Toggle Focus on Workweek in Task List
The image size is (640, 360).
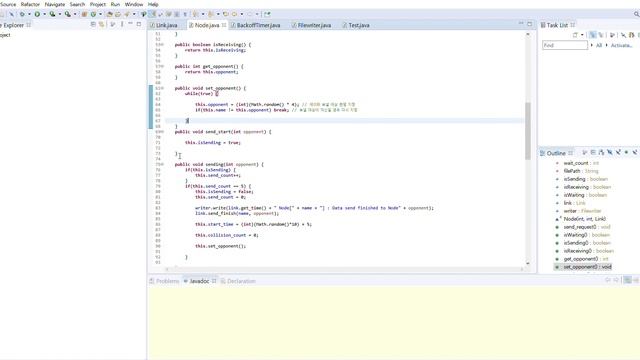point(612,35)
